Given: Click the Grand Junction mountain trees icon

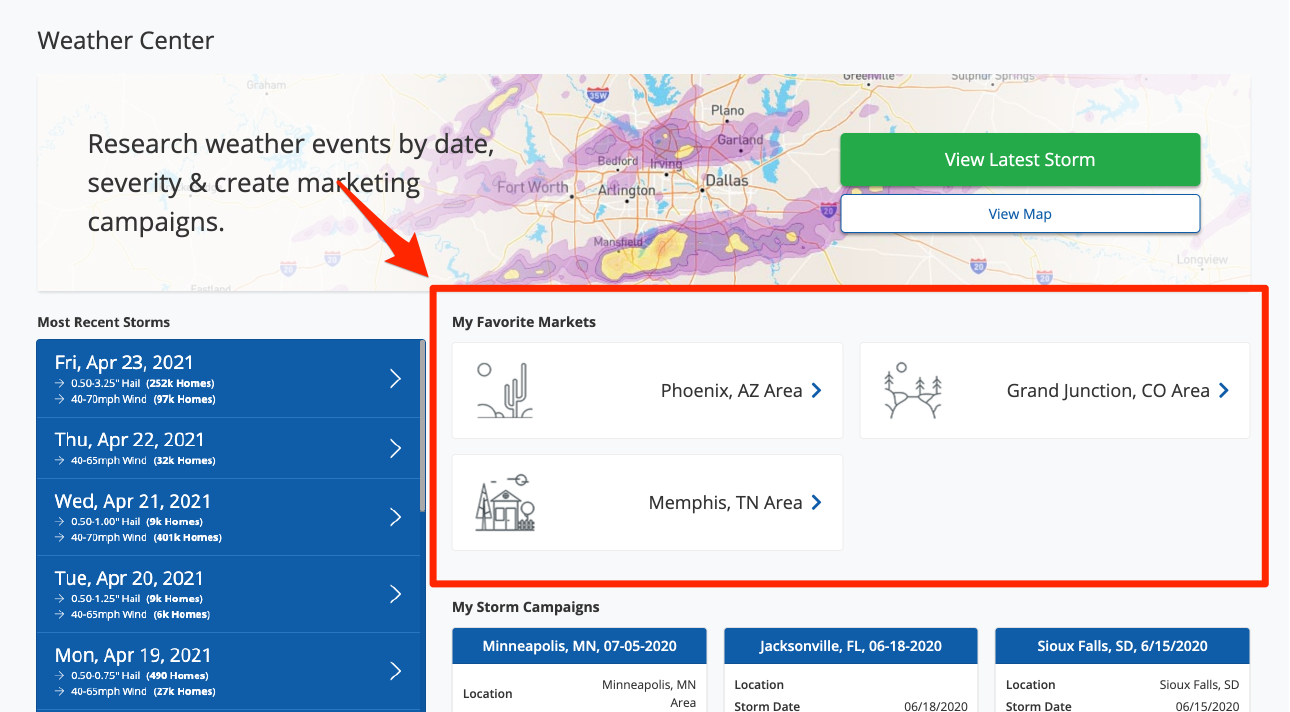Looking at the screenshot, I should (913, 390).
